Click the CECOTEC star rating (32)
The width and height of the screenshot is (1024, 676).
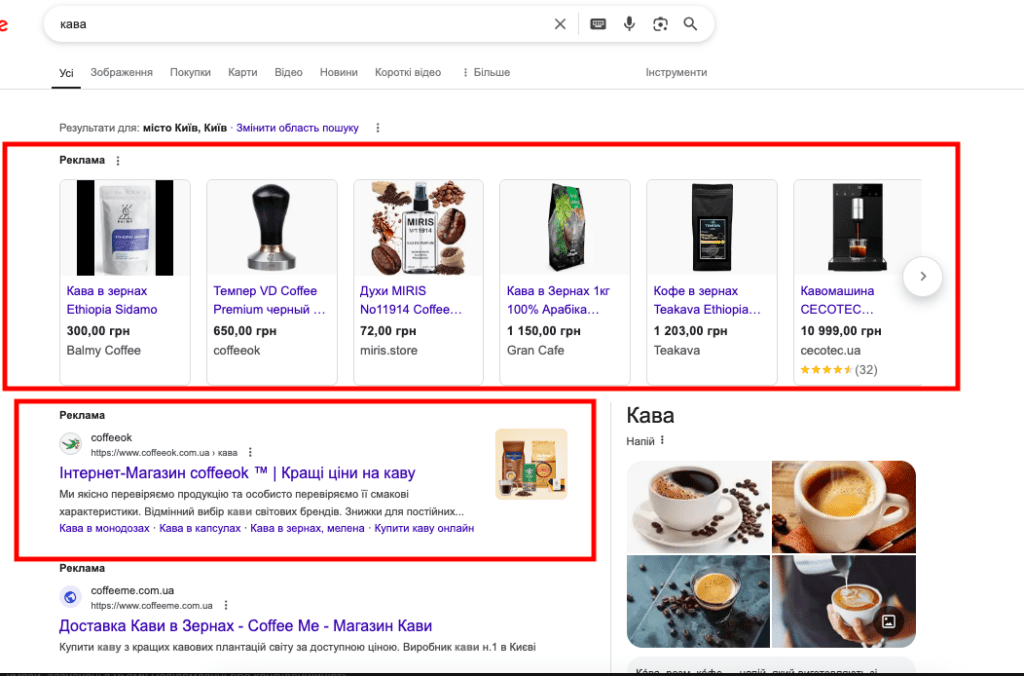[x=839, y=370]
